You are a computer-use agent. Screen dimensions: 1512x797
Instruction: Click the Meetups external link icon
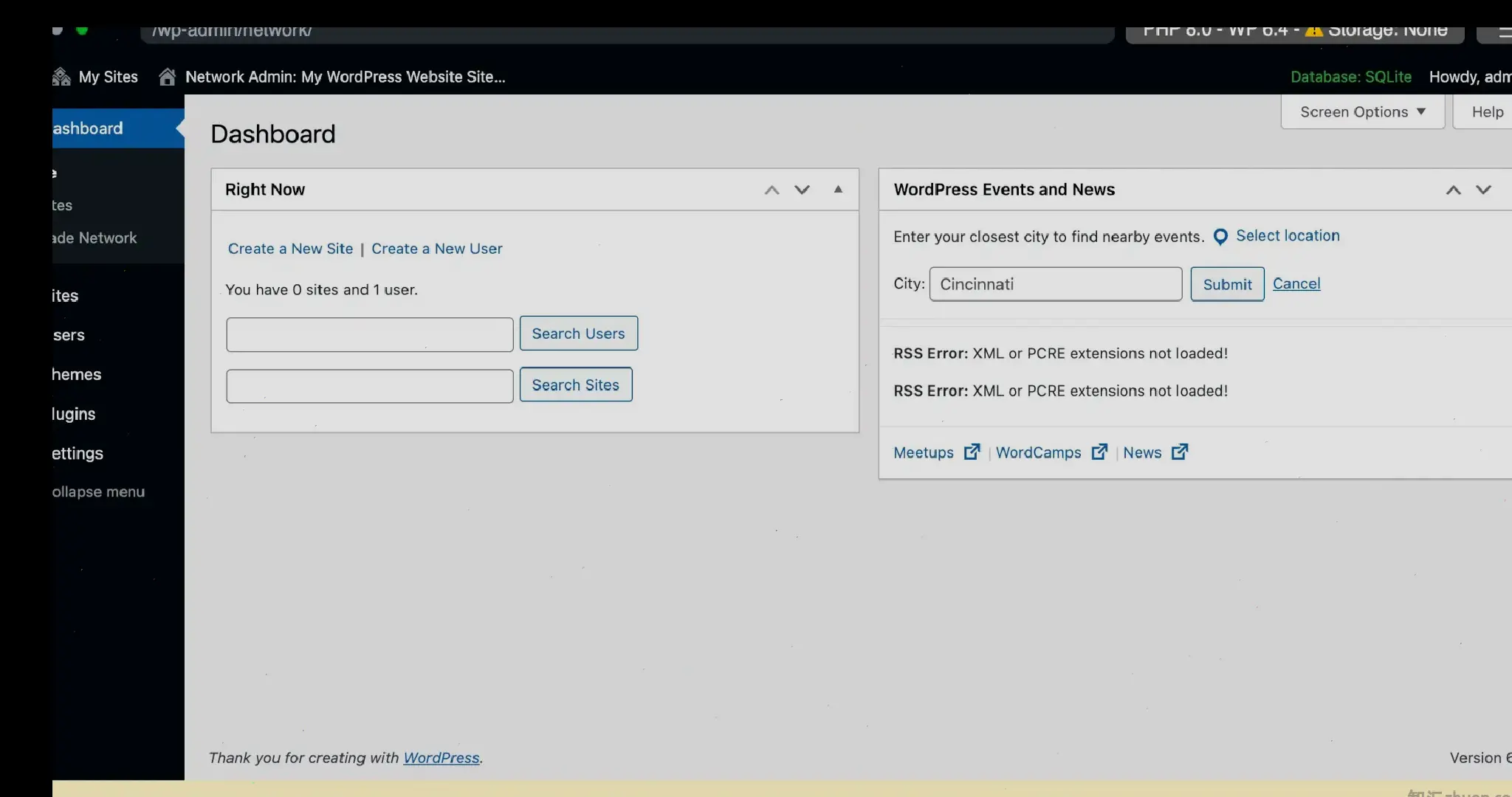click(x=971, y=452)
